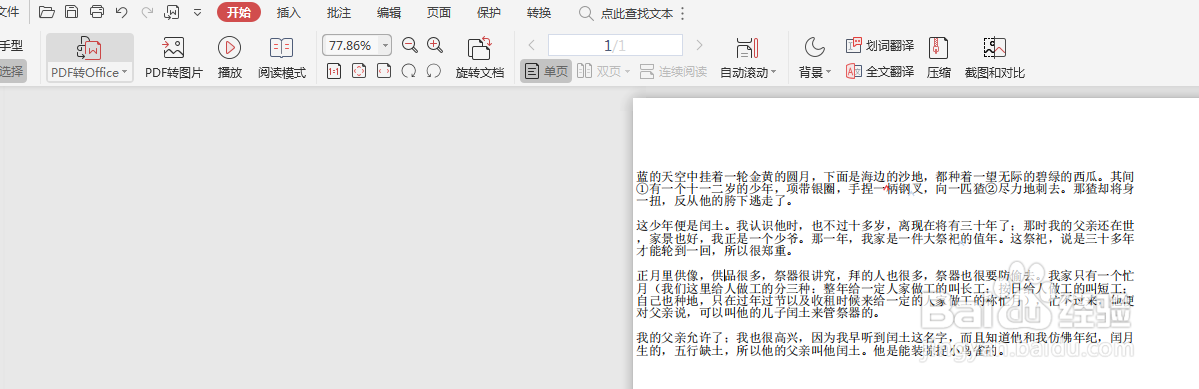Start slideshow with the 播放 button
Viewport: 1199px width, 389px height.
pos(229,58)
